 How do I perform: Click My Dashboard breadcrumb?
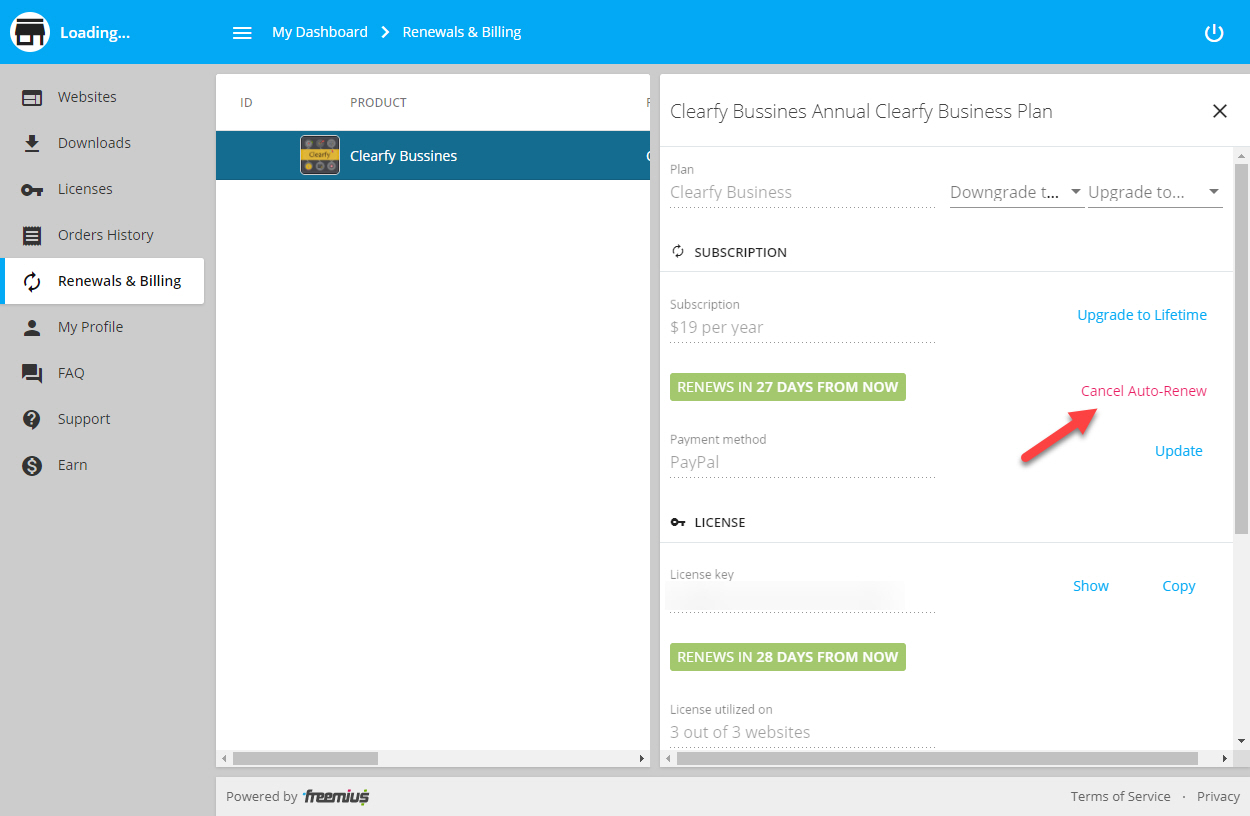[320, 32]
